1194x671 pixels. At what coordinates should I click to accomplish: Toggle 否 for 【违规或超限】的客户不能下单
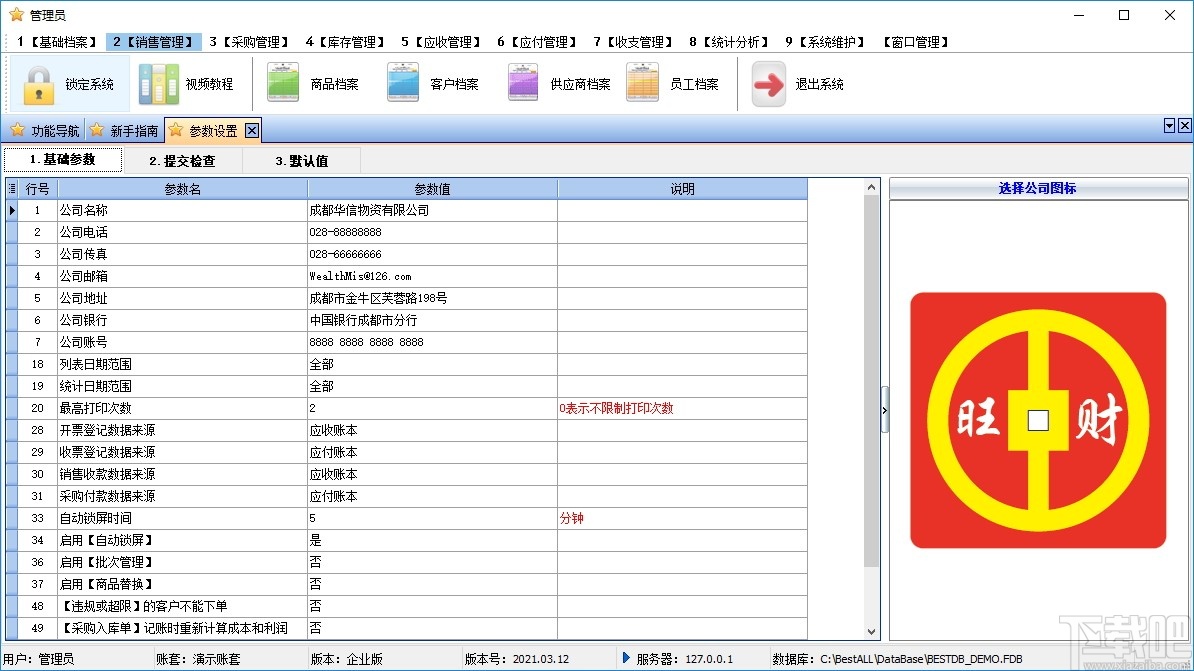[x=433, y=607]
